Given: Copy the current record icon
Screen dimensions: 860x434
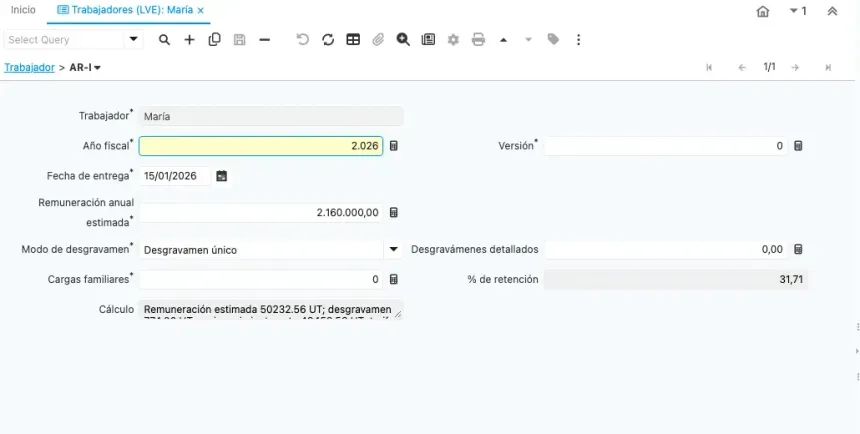Looking at the screenshot, I should coord(214,40).
